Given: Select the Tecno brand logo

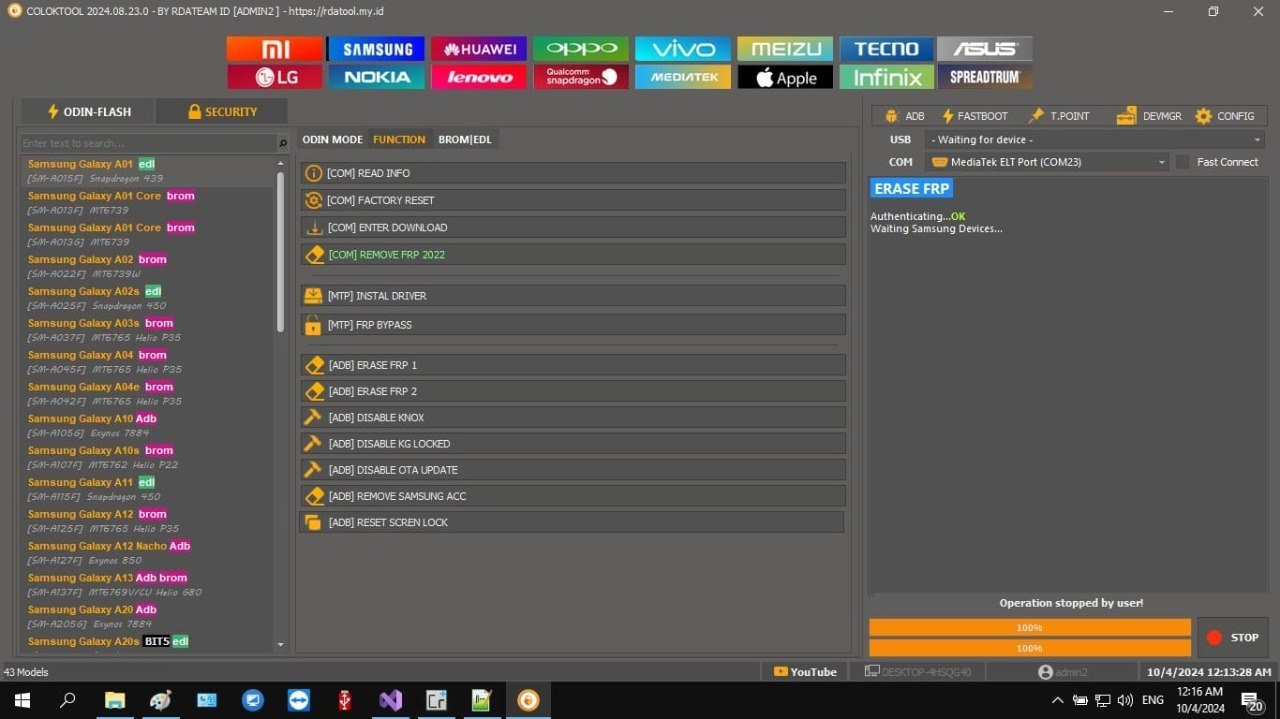Looking at the screenshot, I should pos(887,49).
